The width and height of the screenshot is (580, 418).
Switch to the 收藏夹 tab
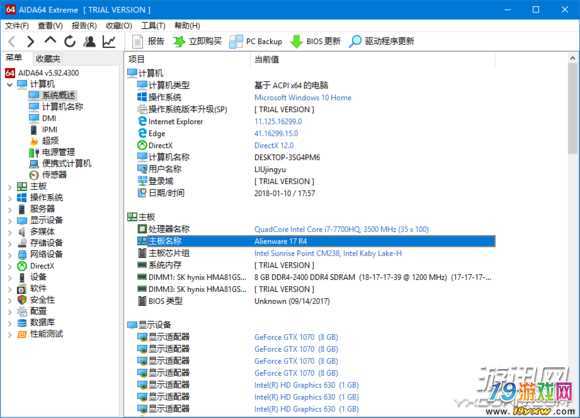point(48,58)
